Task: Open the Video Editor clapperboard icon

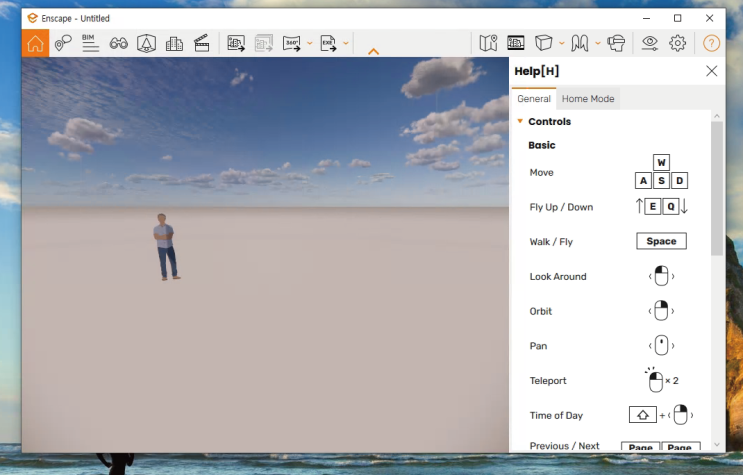Action: click(x=202, y=43)
